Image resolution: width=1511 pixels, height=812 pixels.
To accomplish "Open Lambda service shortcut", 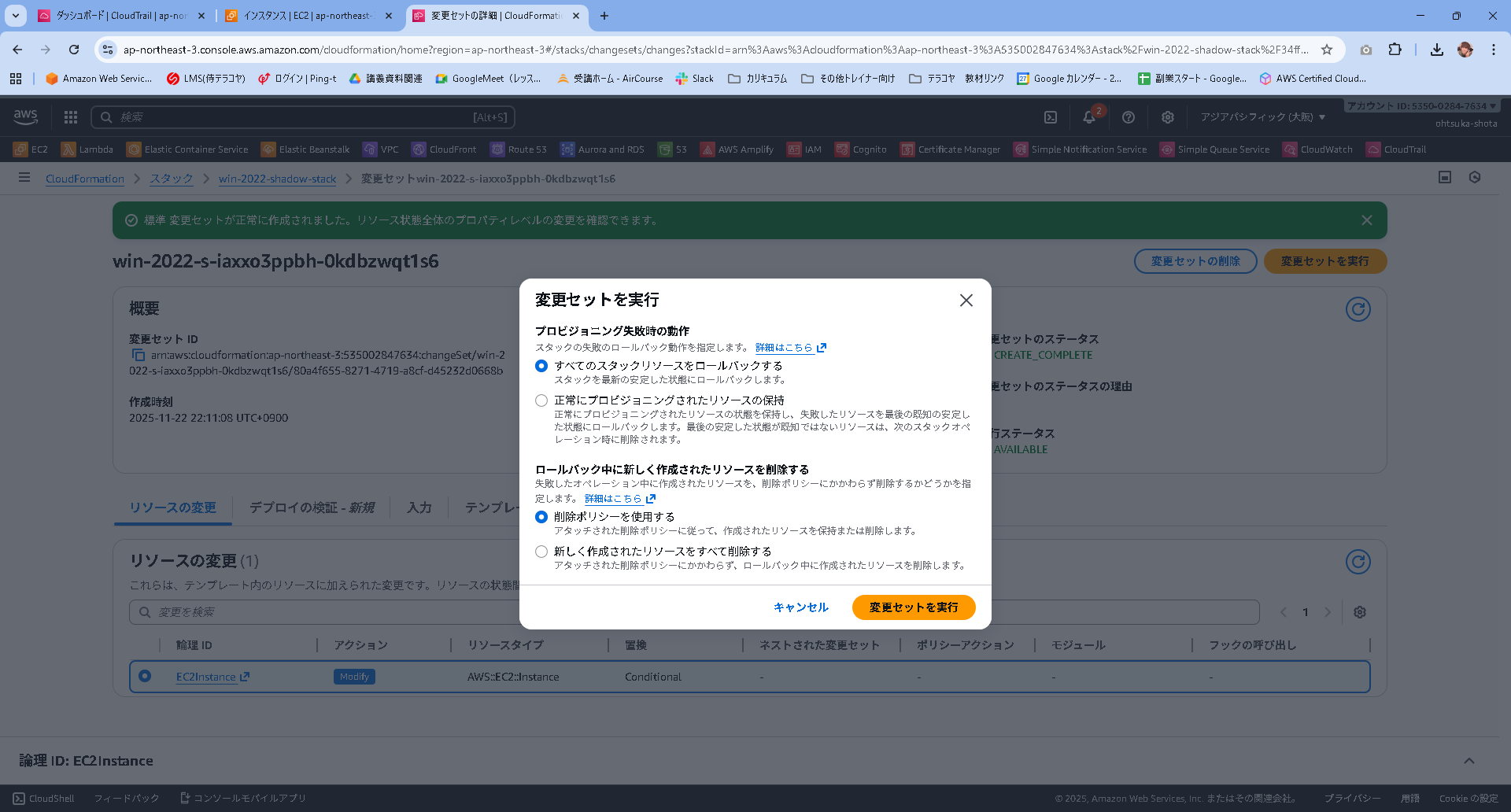I will pos(87,149).
